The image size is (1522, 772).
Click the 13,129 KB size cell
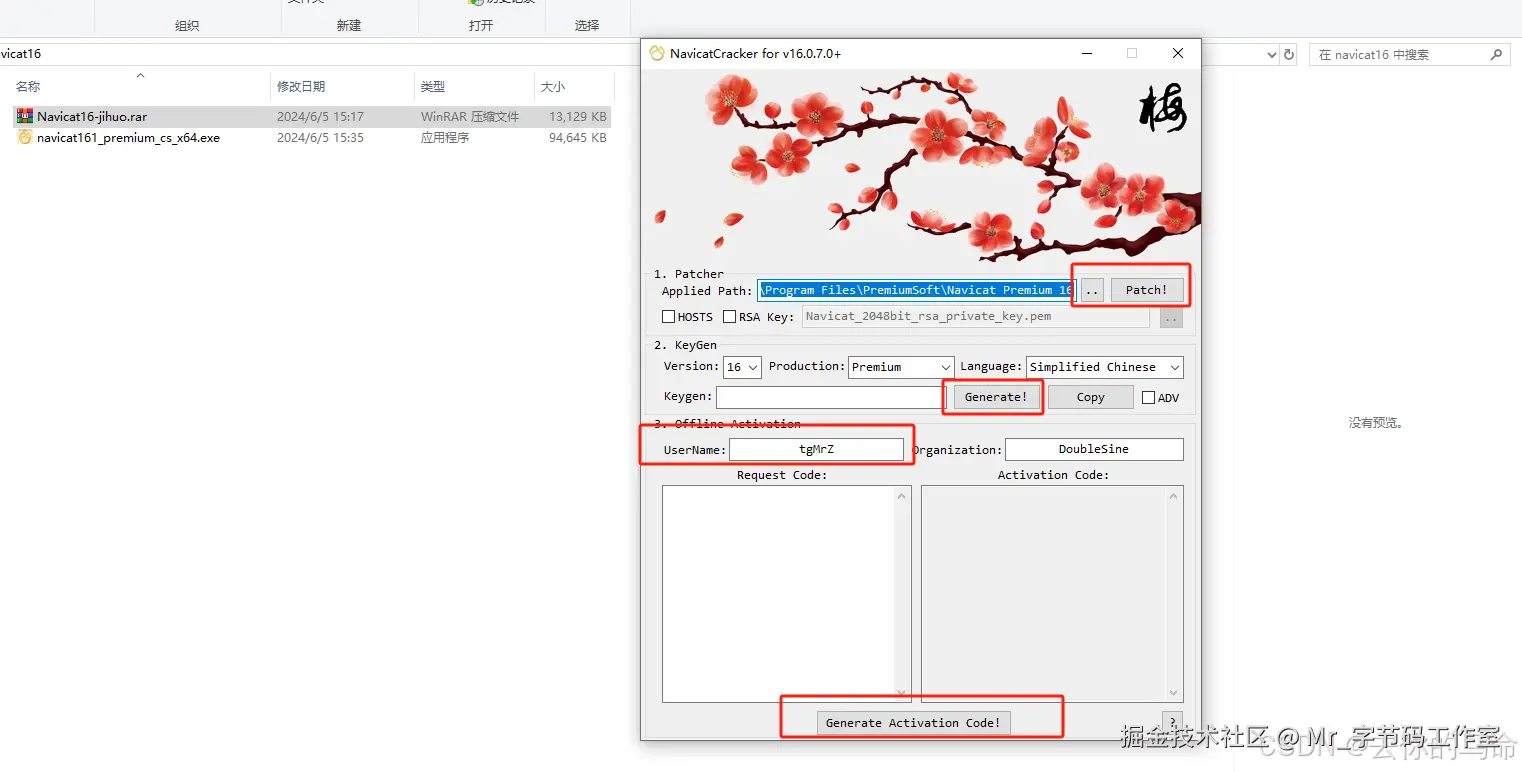[x=578, y=117]
